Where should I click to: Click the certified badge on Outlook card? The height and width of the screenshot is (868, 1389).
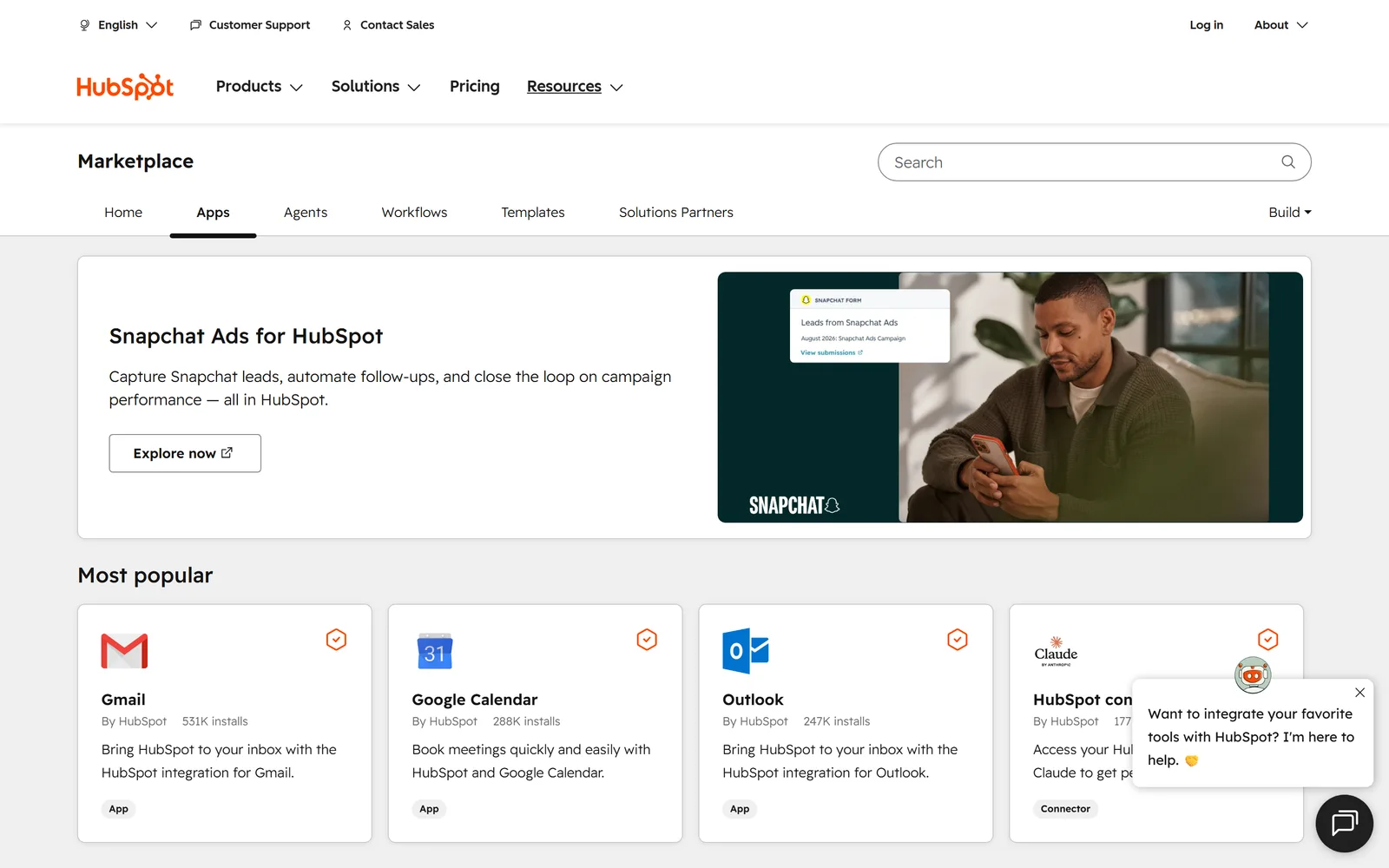point(958,640)
